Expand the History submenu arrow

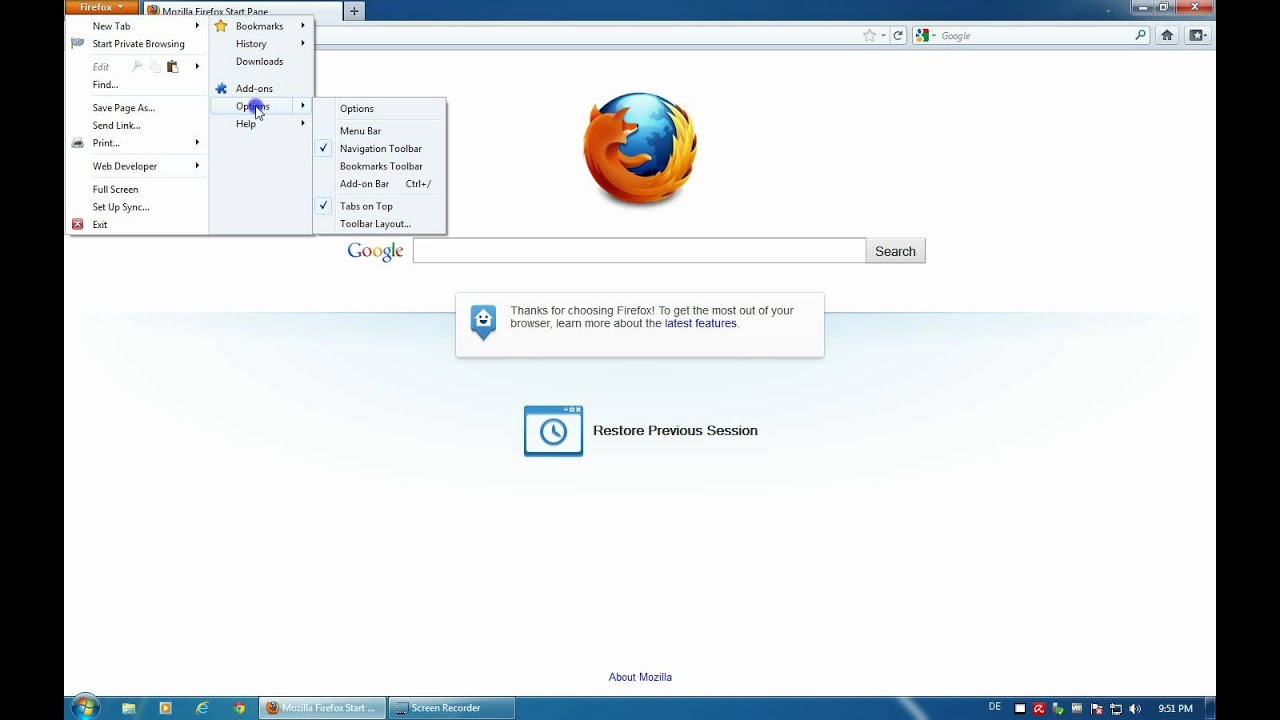[x=303, y=44]
